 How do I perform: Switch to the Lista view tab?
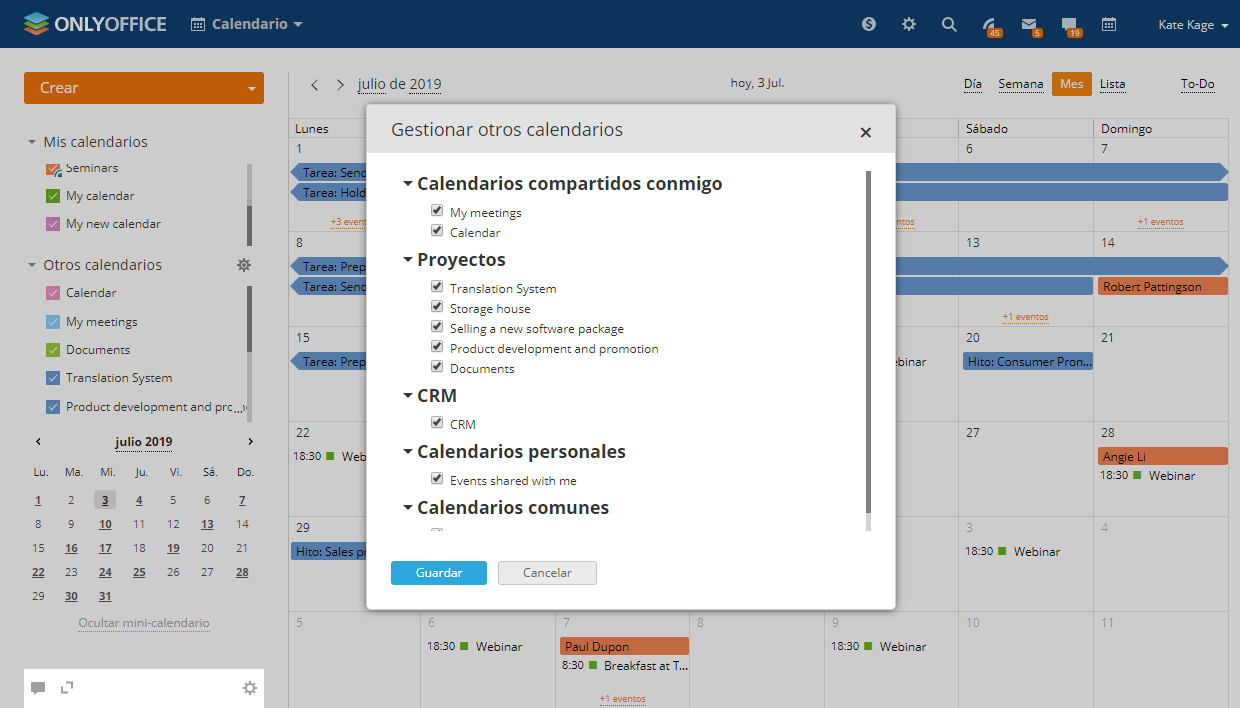1112,84
